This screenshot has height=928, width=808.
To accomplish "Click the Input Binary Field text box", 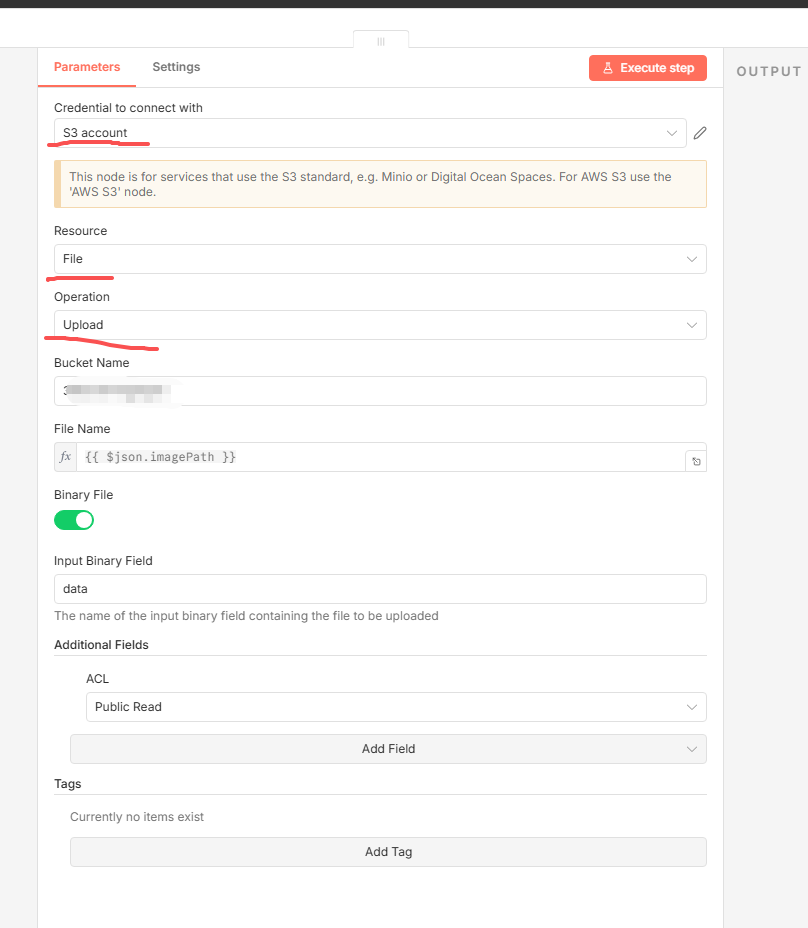I will [x=380, y=589].
